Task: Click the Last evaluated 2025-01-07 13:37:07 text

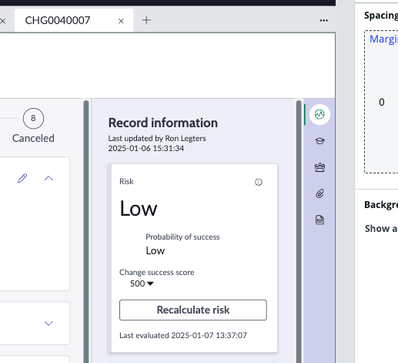Action: 183,335
